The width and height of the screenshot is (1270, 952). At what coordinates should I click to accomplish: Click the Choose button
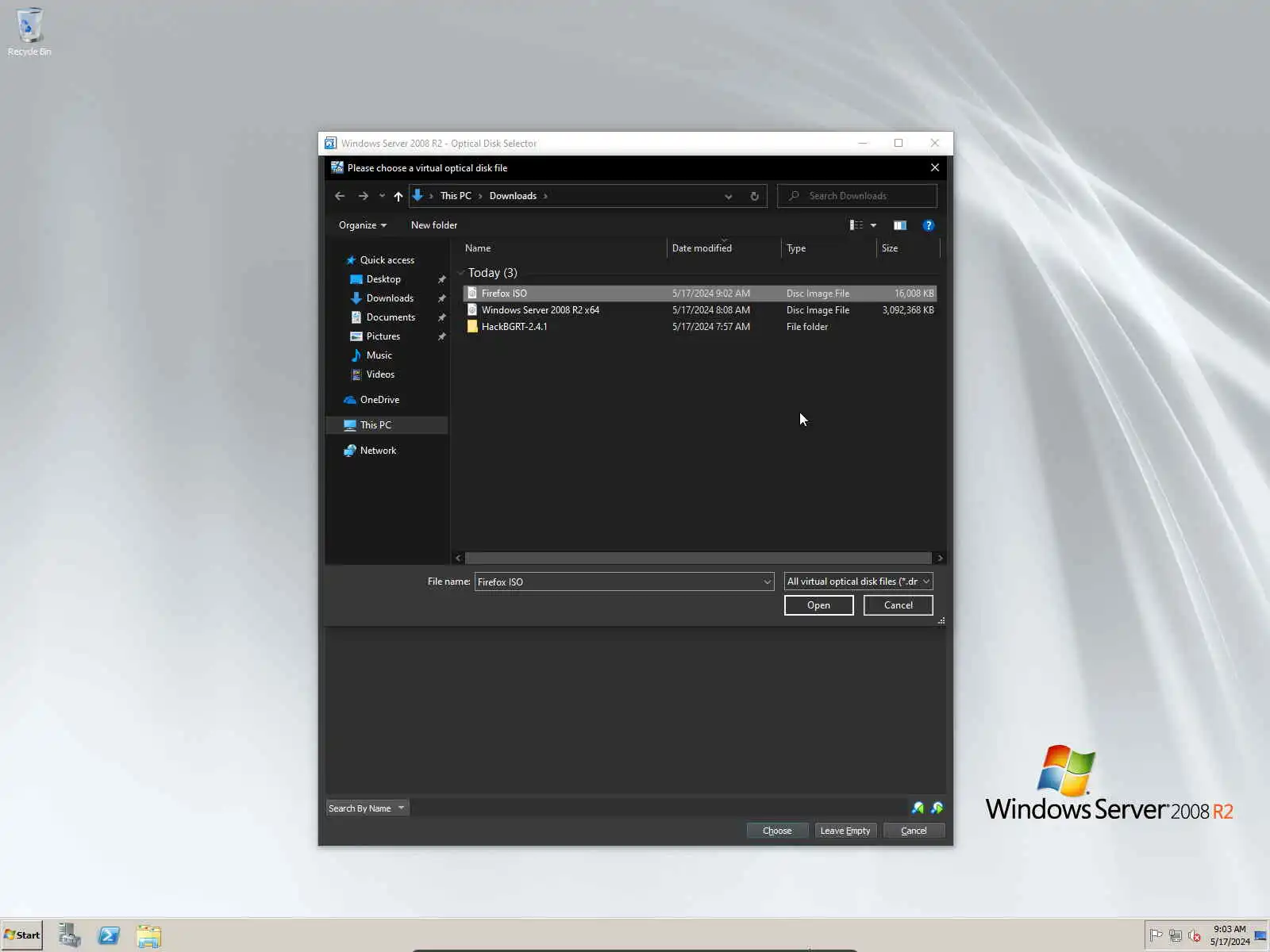(777, 831)
